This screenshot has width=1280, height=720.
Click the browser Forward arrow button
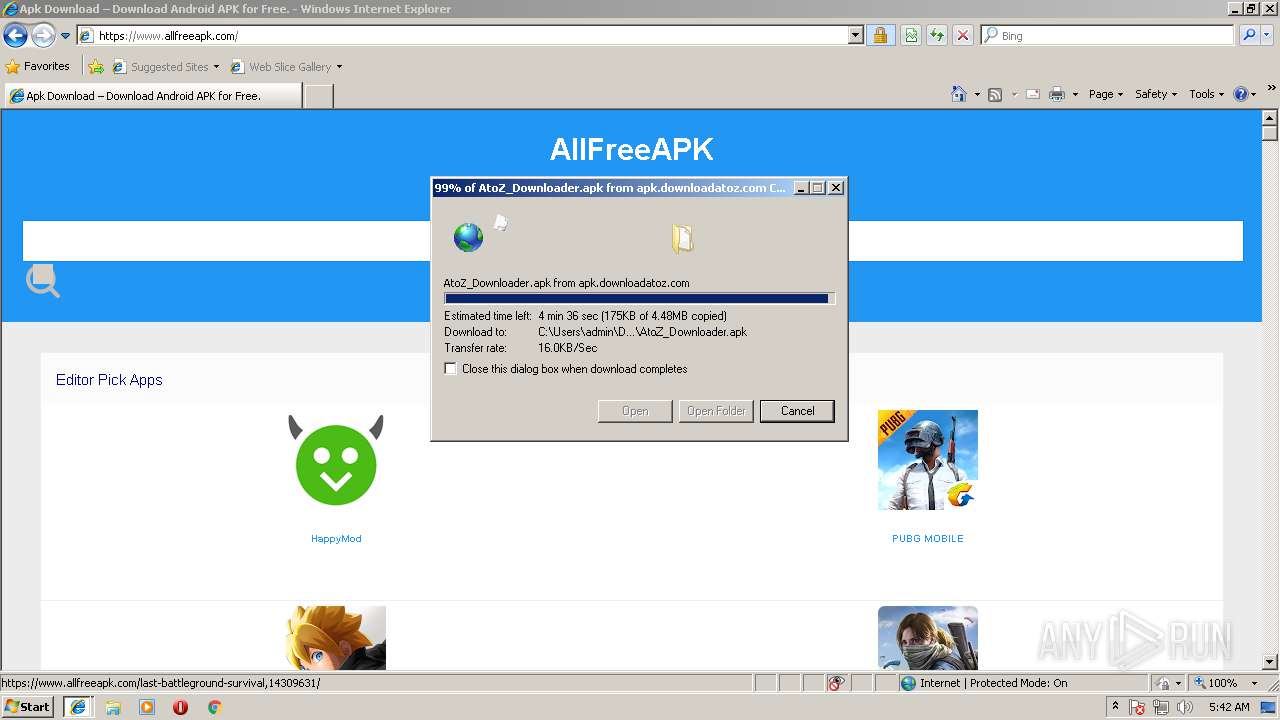pos(43,36)
